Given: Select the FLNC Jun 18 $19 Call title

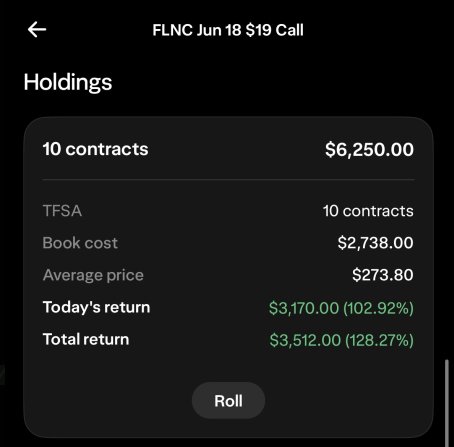Looking at the screenshot, I should pos(228,30).
